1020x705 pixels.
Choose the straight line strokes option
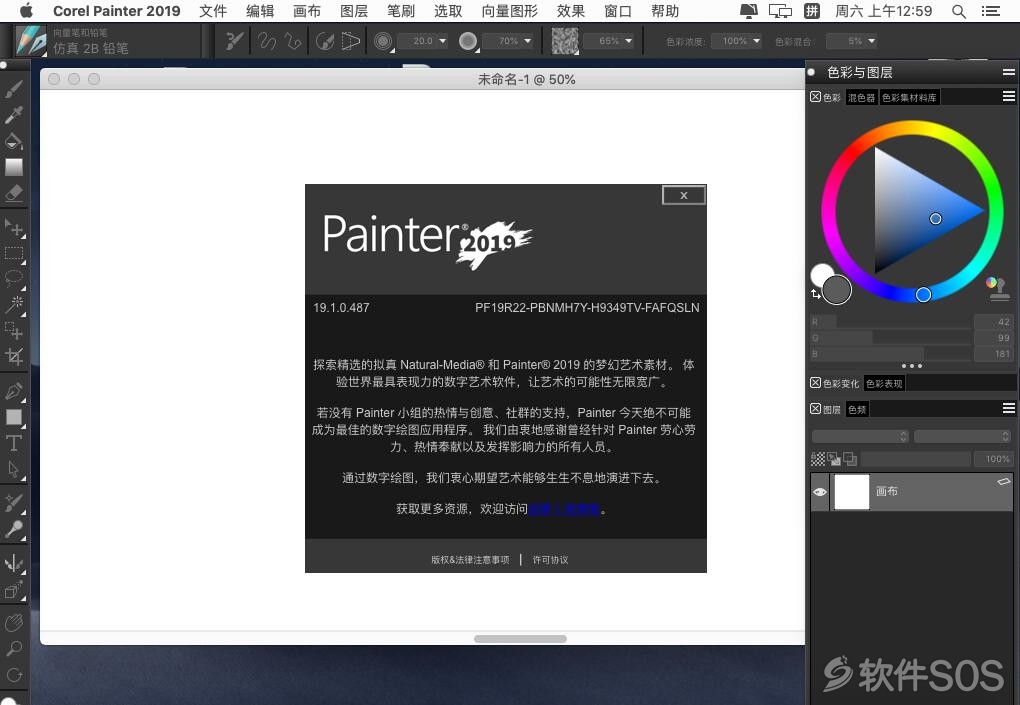click(293, 41)
